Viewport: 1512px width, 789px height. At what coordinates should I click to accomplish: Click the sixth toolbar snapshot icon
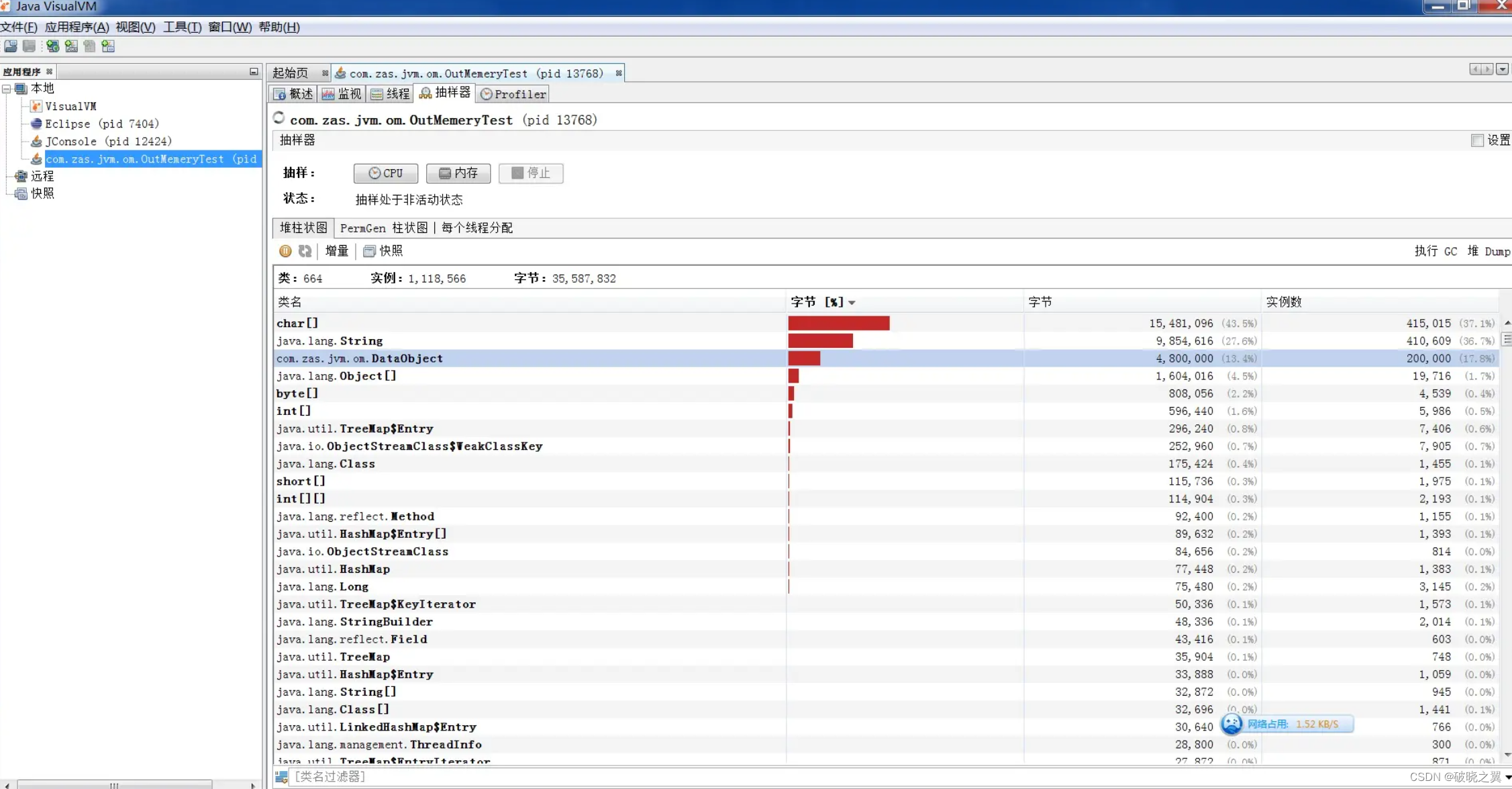[x=108, y=46]
